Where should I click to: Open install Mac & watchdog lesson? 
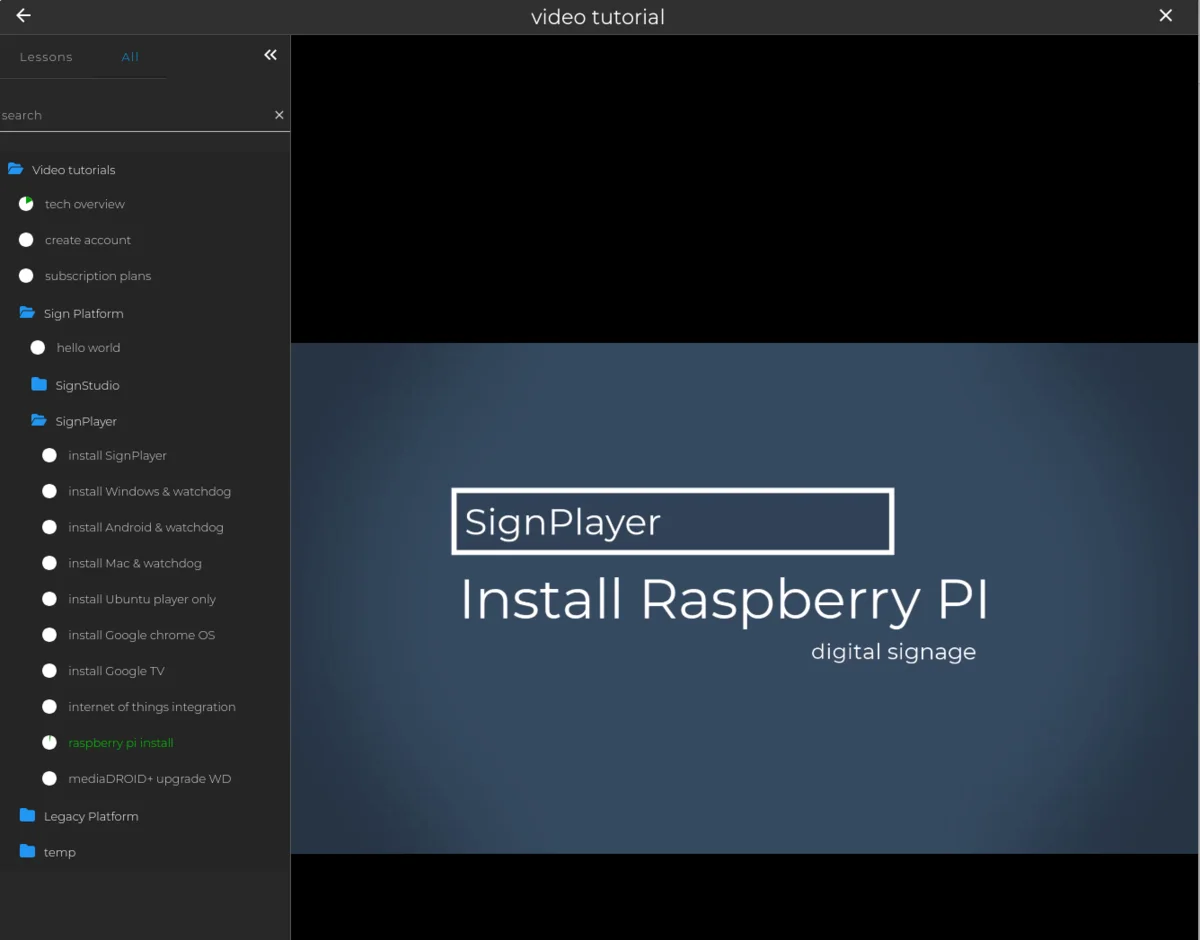click(x=135, y=563)
